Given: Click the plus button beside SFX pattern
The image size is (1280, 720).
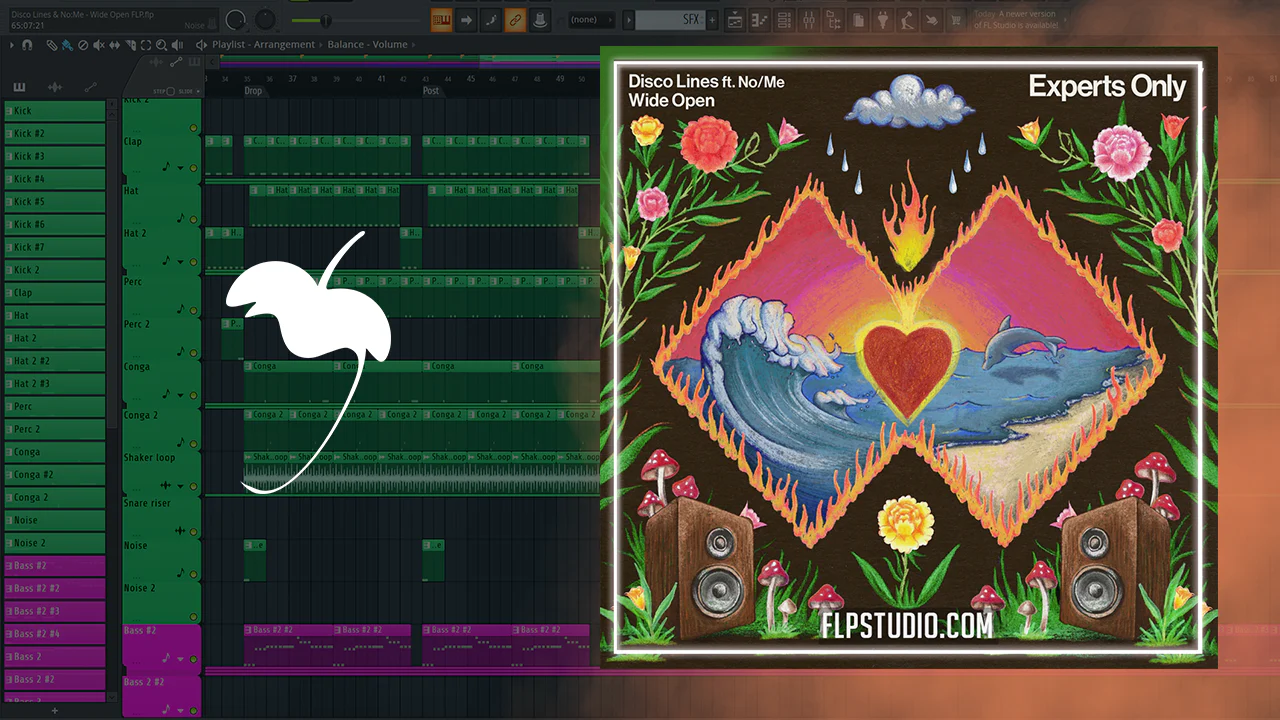Looking at the screenshot, I should point(712,19).
